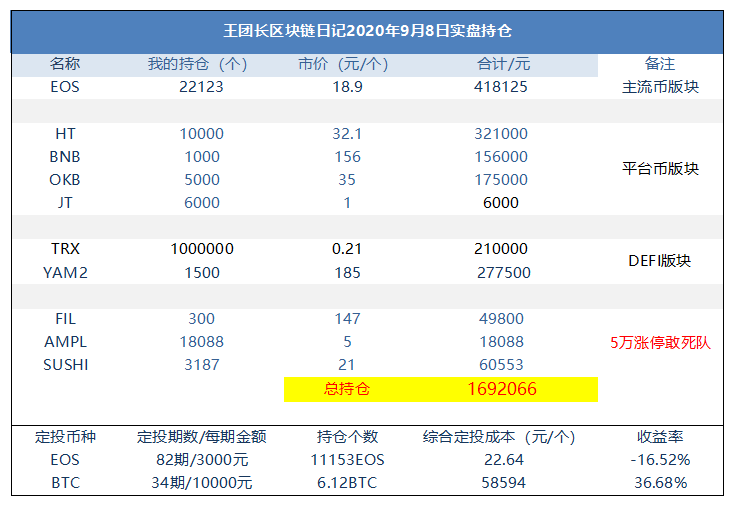Select the 名称 column header
This screenshot has height=517, width=739.
(x=65, y=64)
